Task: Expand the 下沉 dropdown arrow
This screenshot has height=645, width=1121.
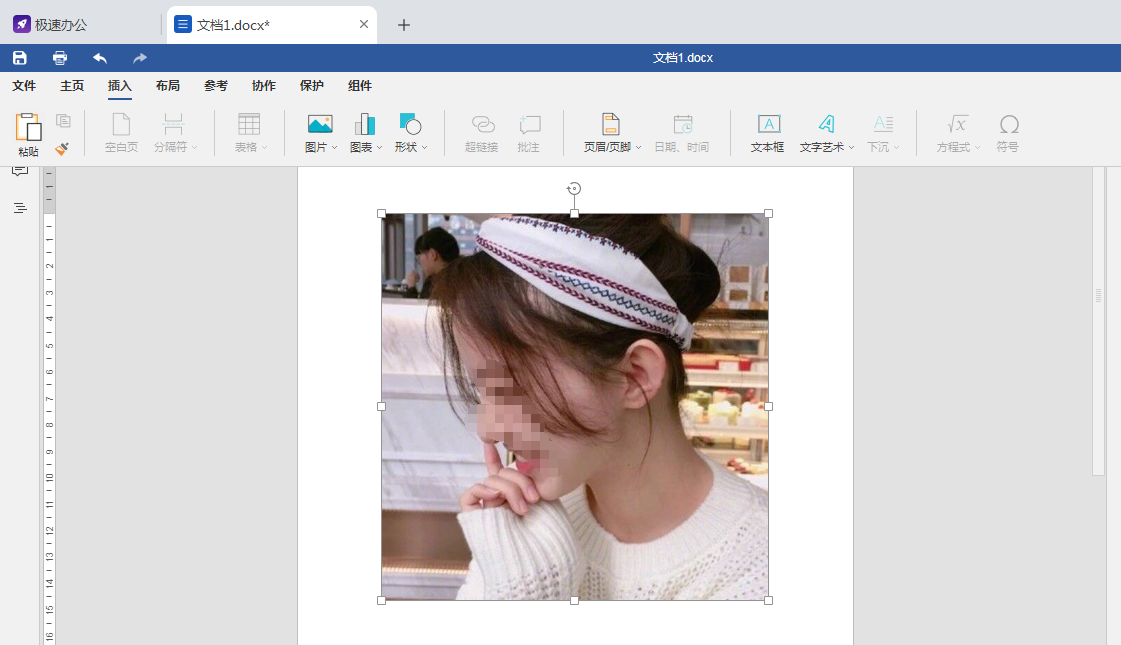Action: point(896,147)
